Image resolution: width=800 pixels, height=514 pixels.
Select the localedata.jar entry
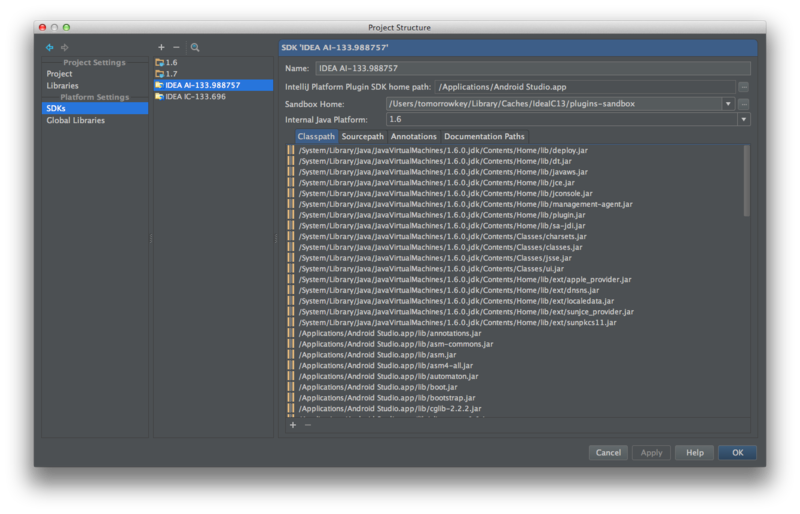tap(514, 301)
